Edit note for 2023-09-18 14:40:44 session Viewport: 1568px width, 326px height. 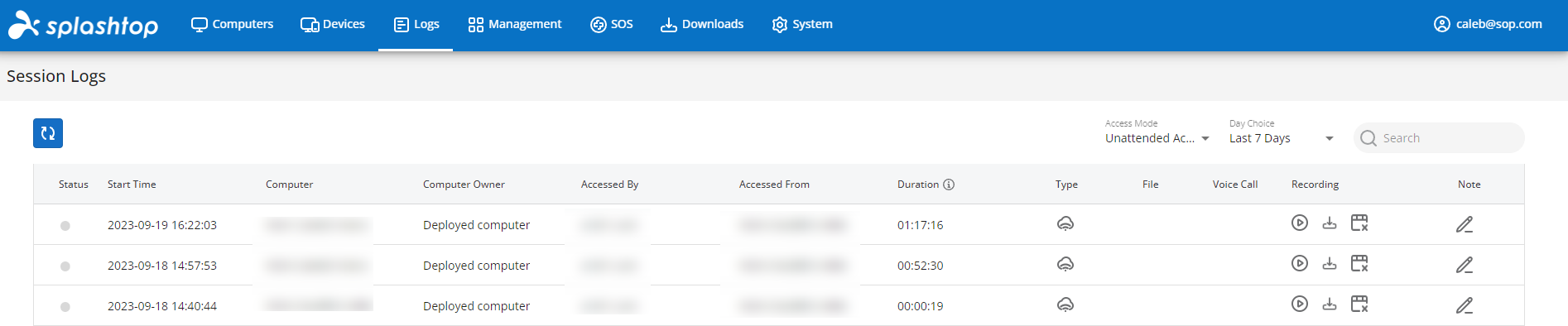(x=1465, y=305)
